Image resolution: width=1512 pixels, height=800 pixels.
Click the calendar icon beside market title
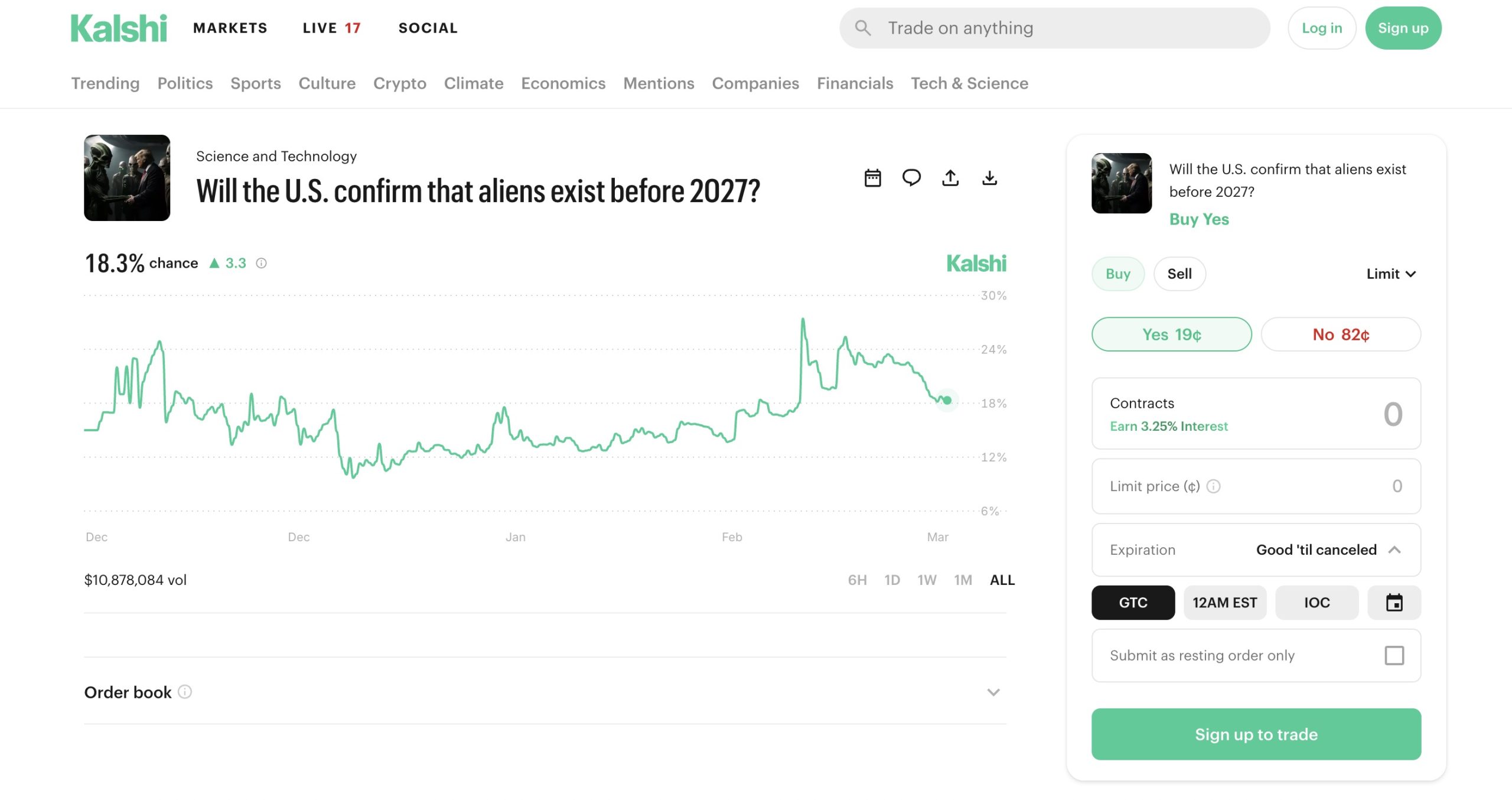click(x=872, y=178)
